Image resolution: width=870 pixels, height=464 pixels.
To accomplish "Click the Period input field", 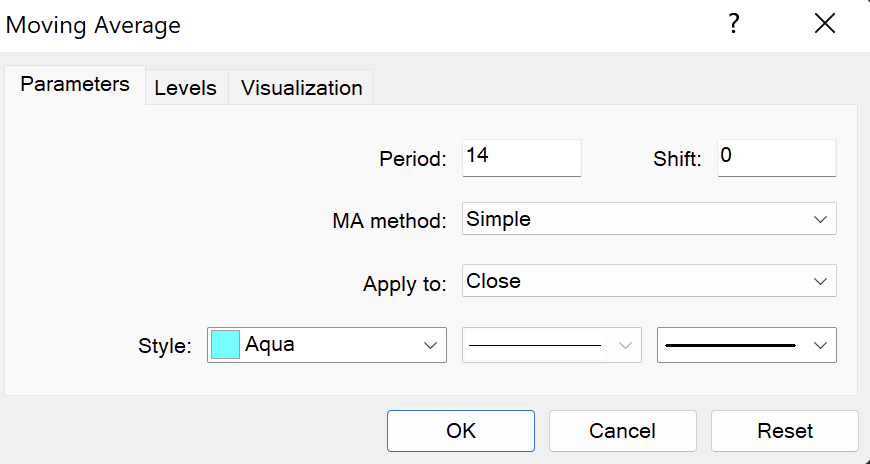I will tap(521, 157).
